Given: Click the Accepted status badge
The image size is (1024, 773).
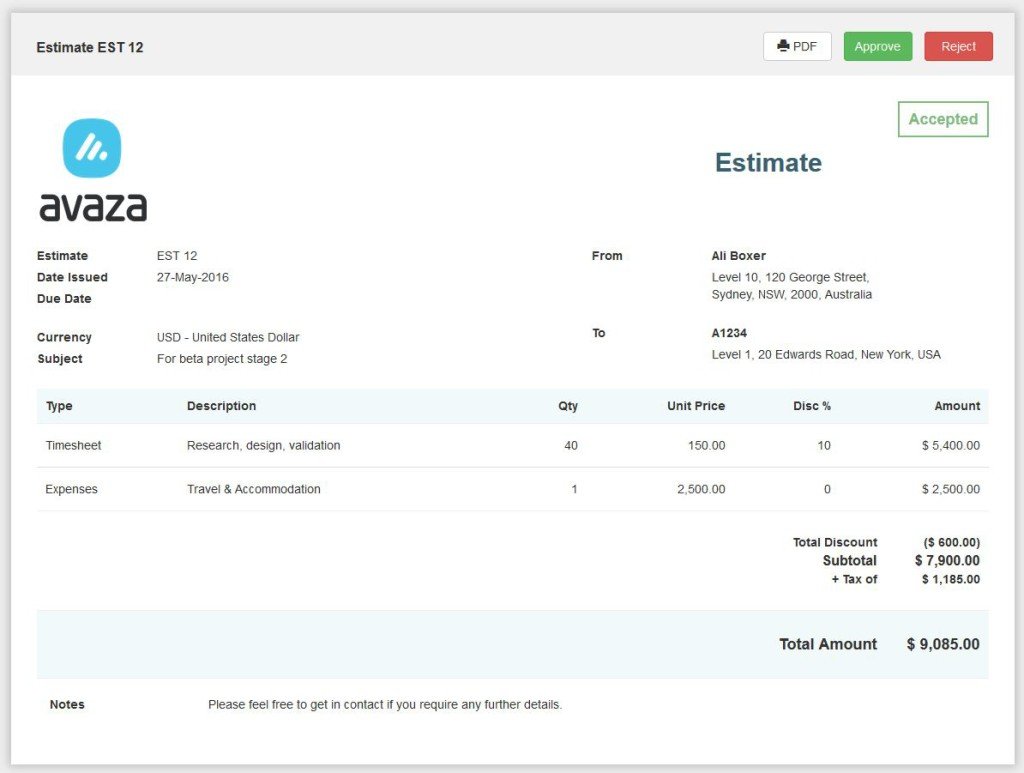Looking at the screenshot, I should [941, 118].
